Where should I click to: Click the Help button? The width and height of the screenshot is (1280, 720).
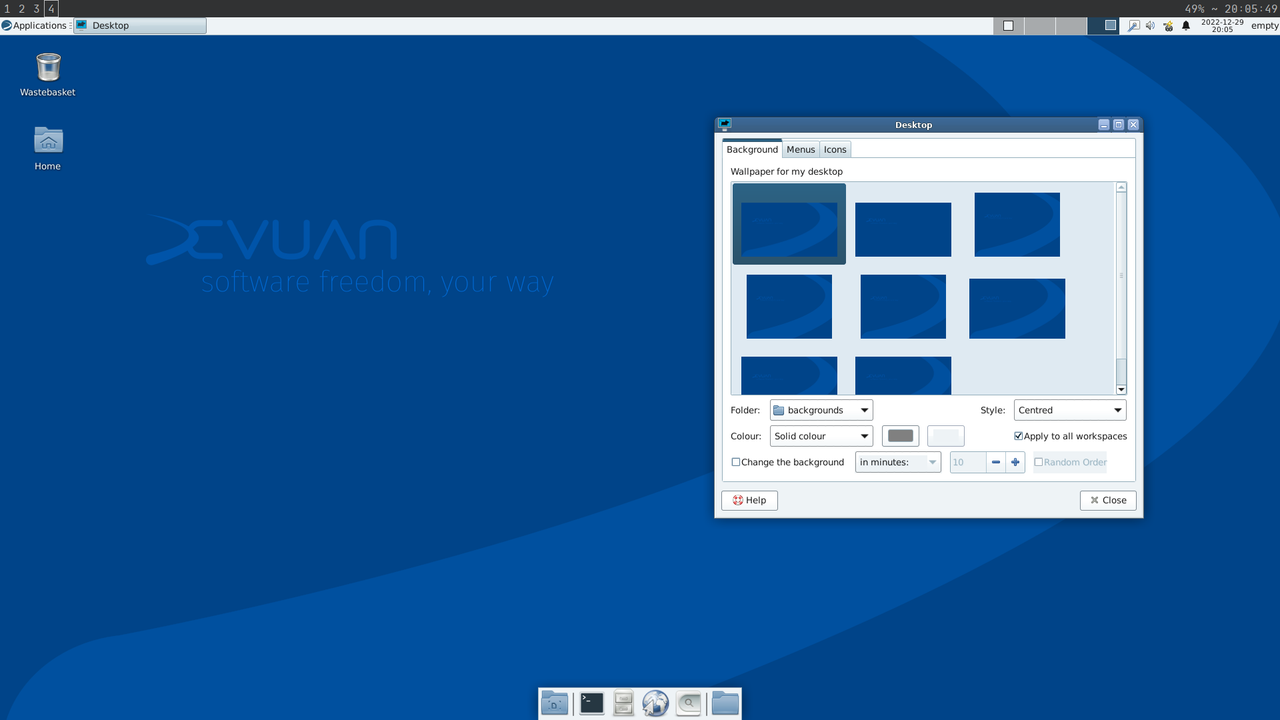tap(749, 500)
